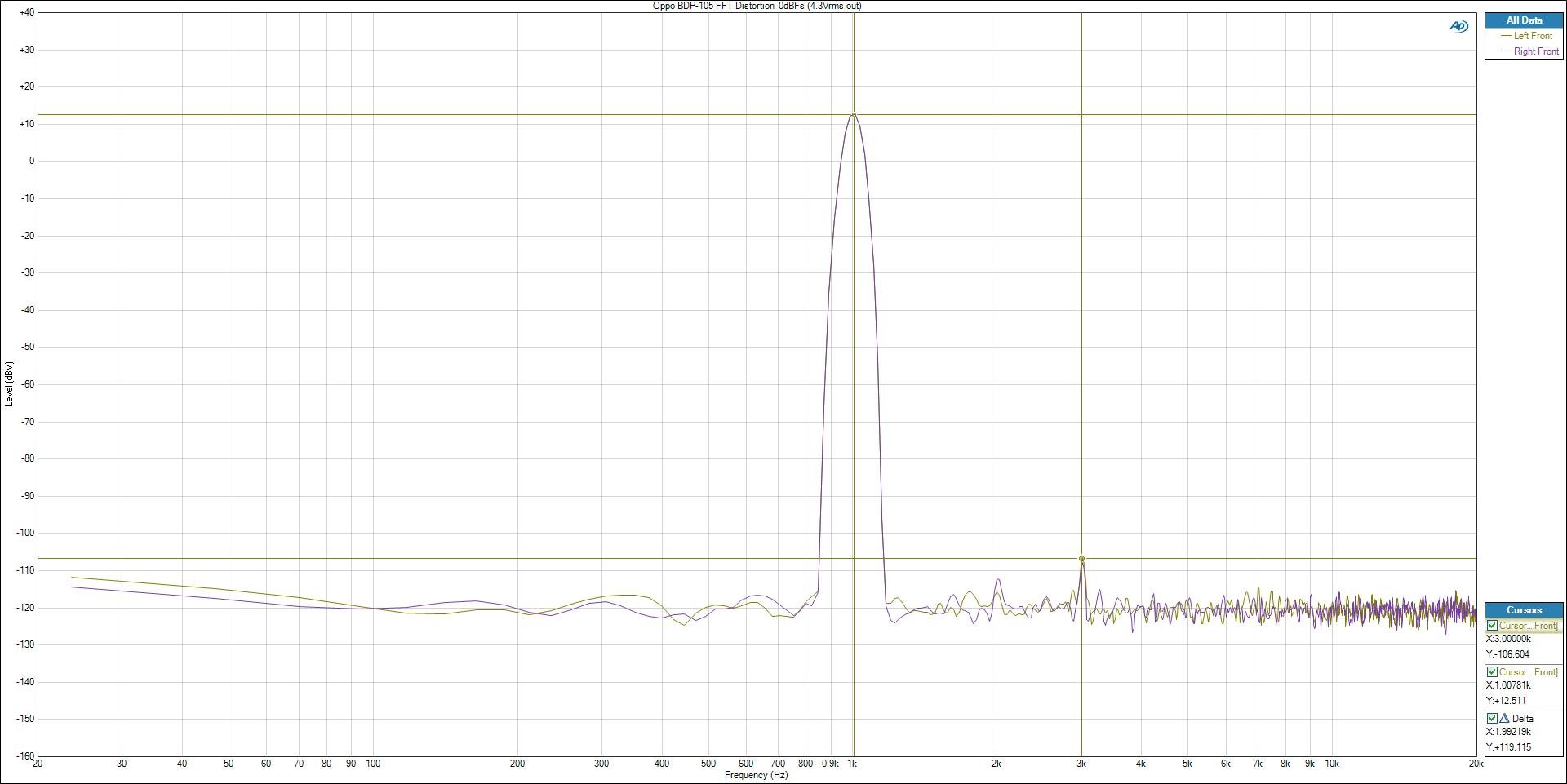Click the cursor marker dot at 3 kHz harmonic
This screenshot has width=1567, height=784.
(1081, 559)
